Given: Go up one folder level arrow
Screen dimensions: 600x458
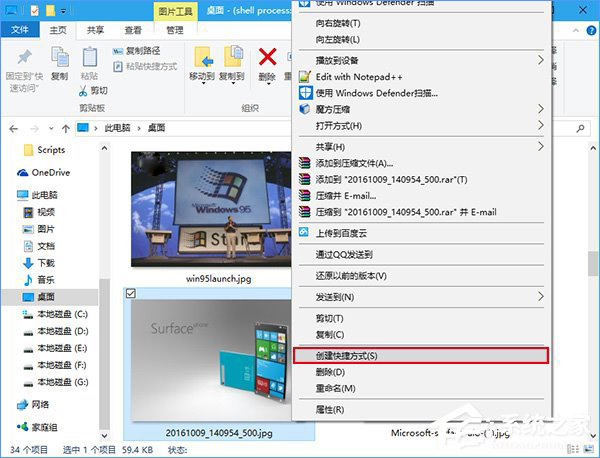Looking at the screenshot, I should pyautogui.click(x=66, y=129).
